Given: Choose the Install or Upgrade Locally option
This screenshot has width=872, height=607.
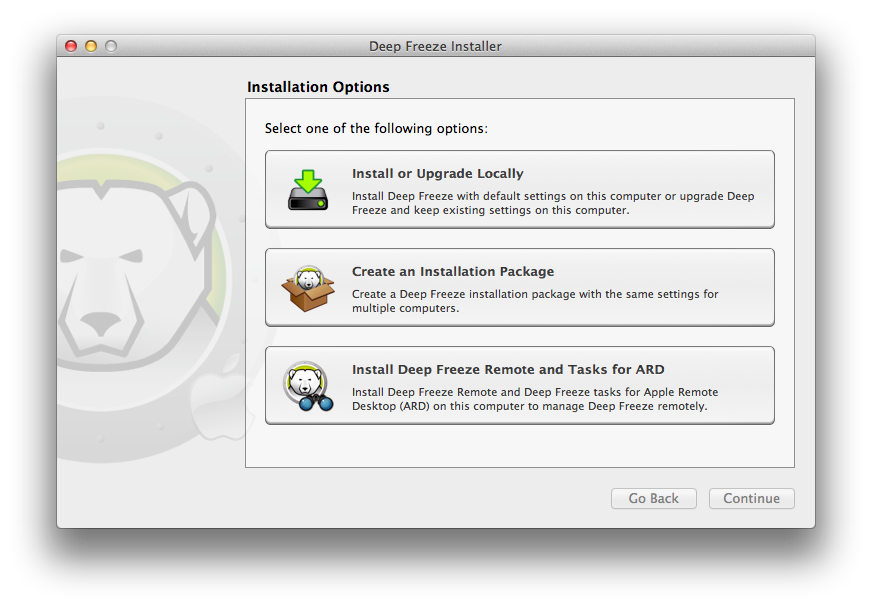Looking at the screenshot, I should coord(520,189).
